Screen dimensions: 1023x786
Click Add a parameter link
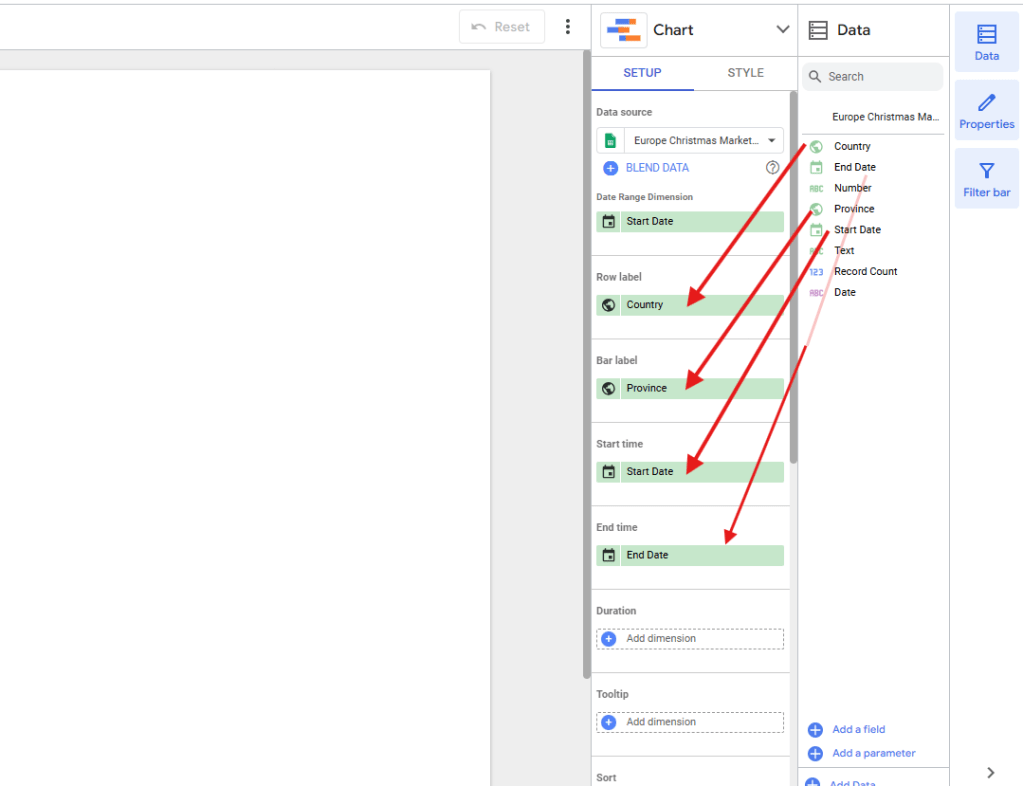873,753
